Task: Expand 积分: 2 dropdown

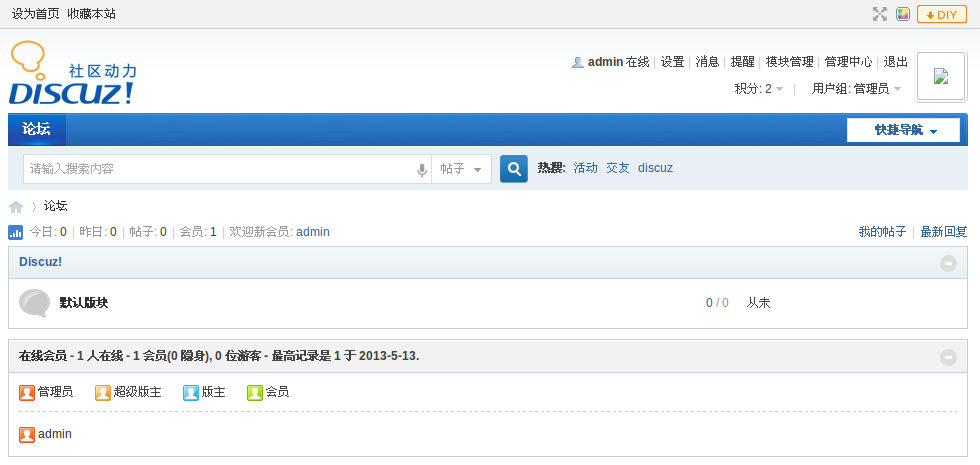Action: 759,89
